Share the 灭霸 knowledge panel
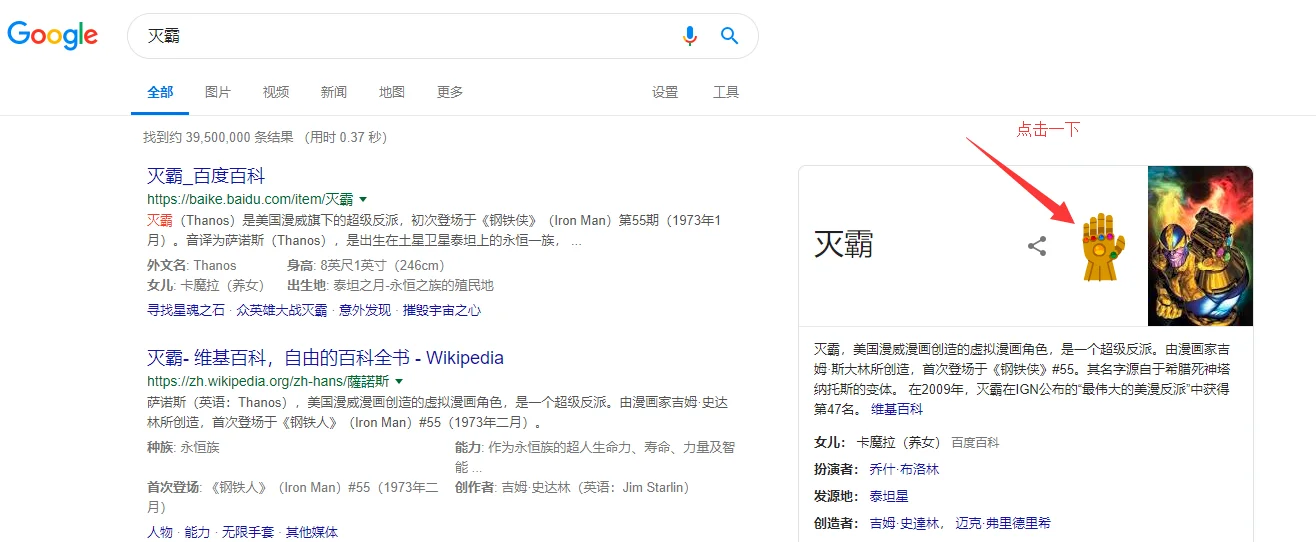 point(1037,245)
